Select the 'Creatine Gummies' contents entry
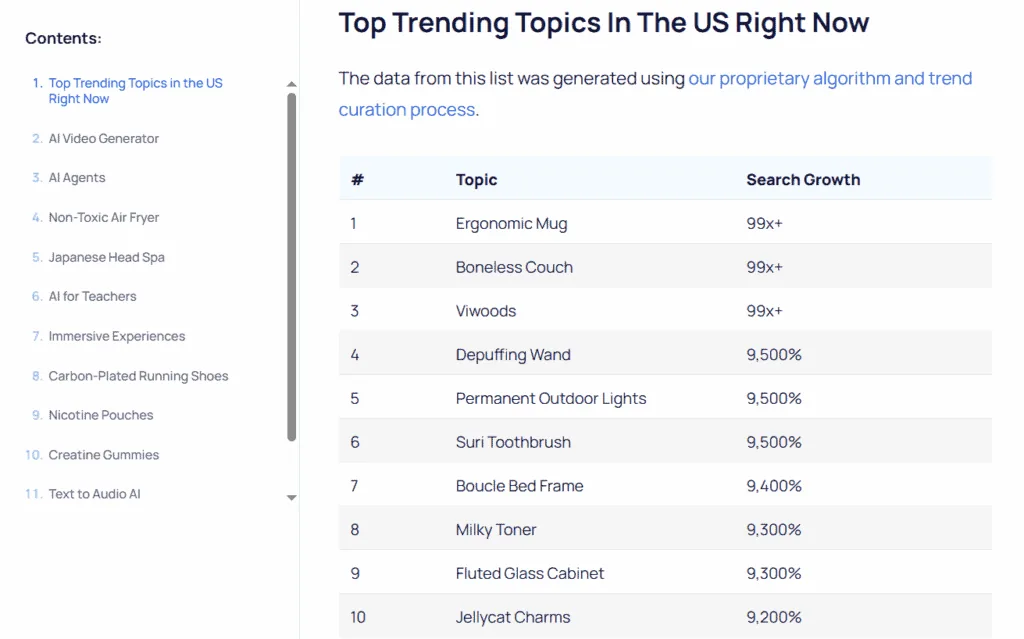This screenshot has height=639, width=1024. pos(104,454)
